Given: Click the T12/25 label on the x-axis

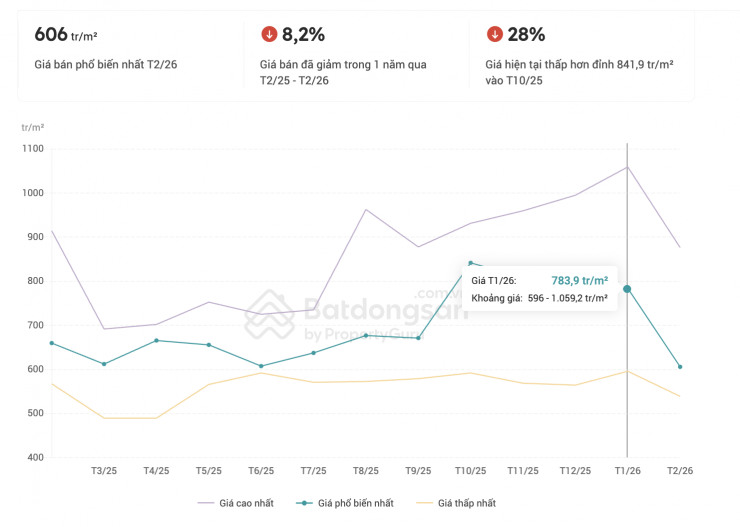Looking at the screenshot, I should (x=575, y=470).
